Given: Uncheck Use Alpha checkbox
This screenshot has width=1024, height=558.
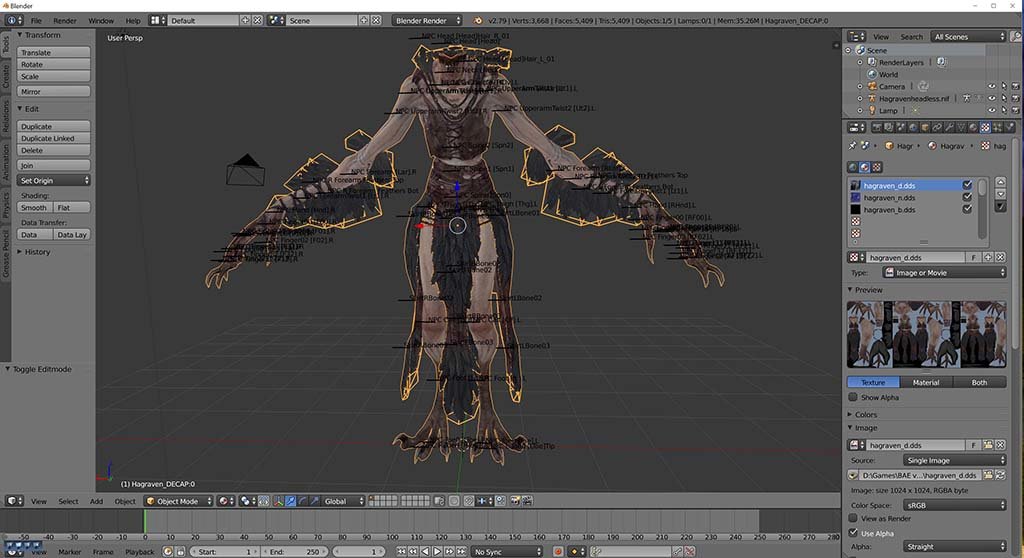Looking at the screenshot, I should coord(853,533).
